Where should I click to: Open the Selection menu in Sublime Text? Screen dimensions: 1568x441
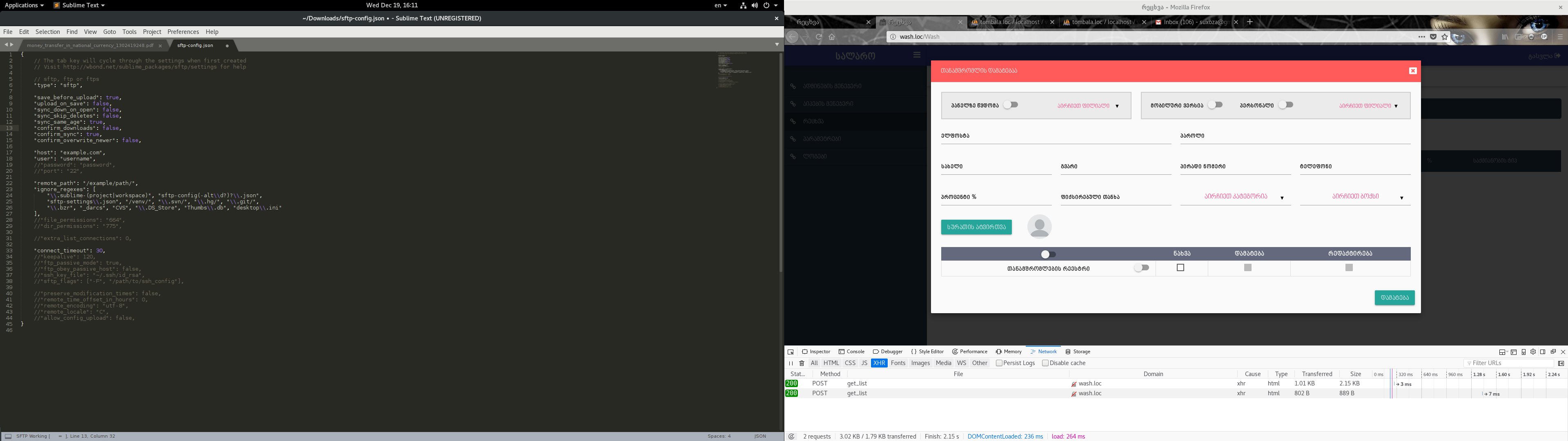47,32
